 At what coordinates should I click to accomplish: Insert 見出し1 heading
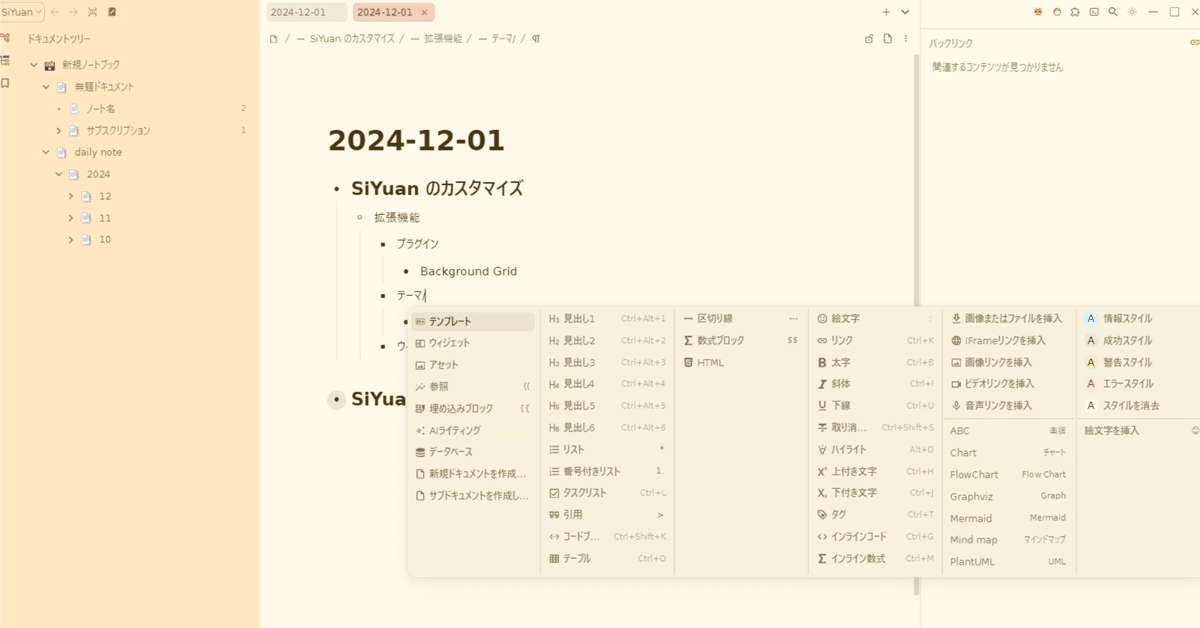click(x=607, y=319)
